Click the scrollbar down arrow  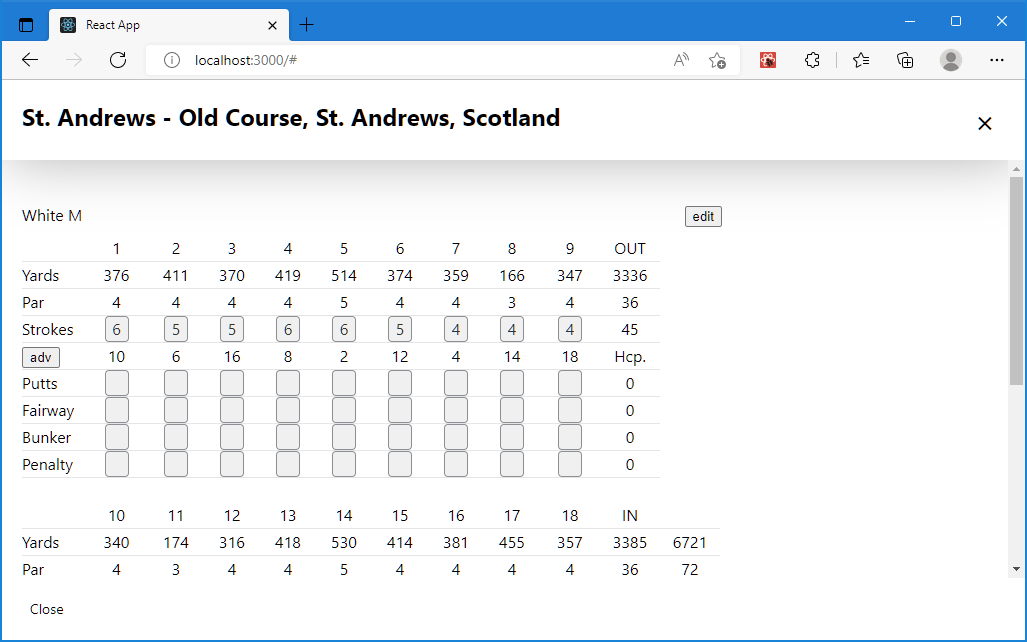[1016, 569]
